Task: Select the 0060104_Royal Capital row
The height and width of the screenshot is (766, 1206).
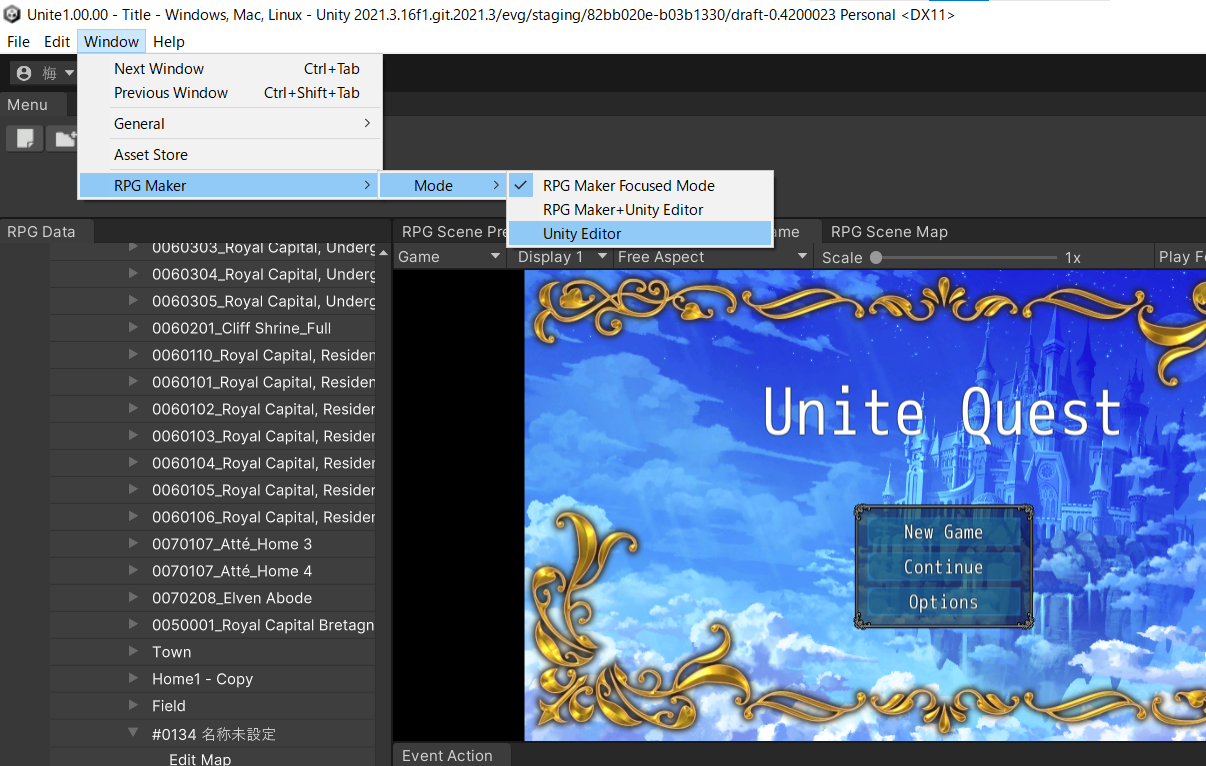Action: coord(212,463)
